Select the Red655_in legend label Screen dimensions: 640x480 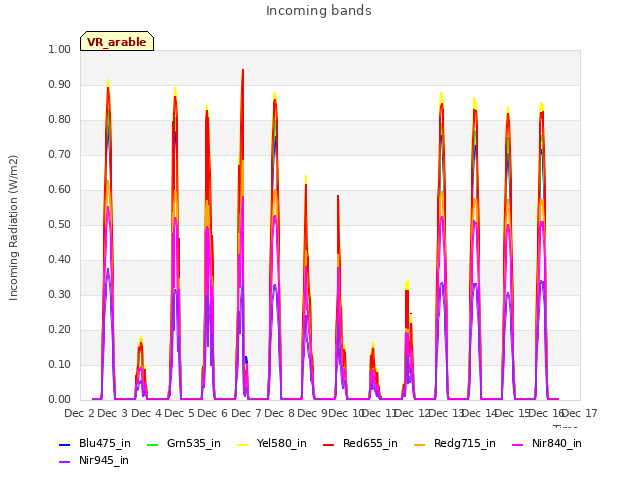(370, 443)
